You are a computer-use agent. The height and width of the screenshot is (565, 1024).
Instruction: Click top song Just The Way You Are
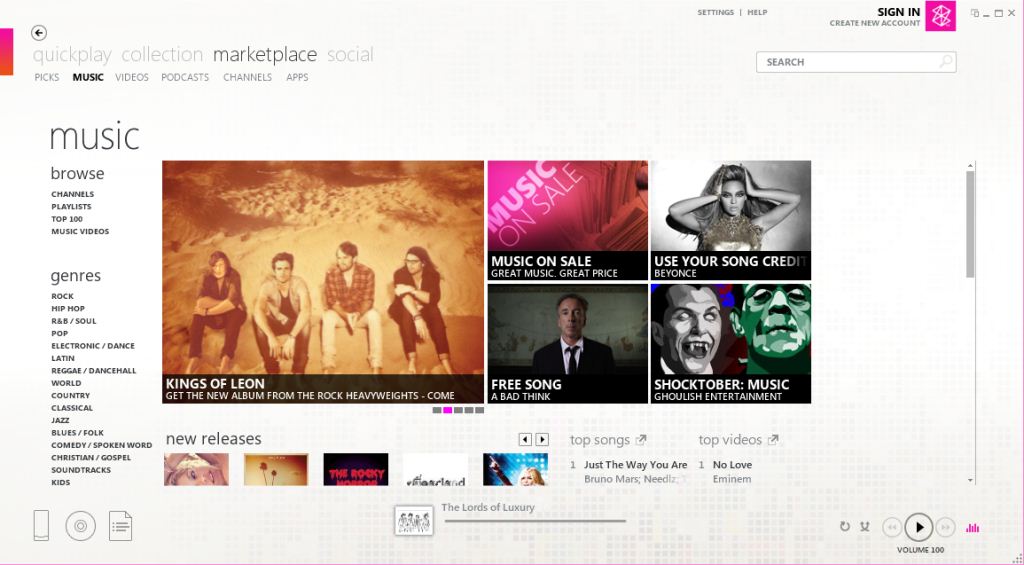click(x=635, y=465)
